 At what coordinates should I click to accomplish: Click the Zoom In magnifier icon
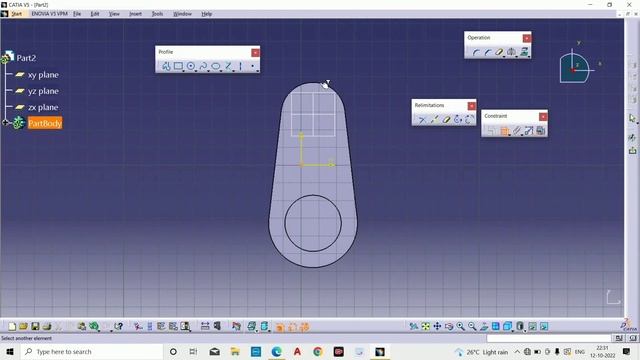[460, 326]
